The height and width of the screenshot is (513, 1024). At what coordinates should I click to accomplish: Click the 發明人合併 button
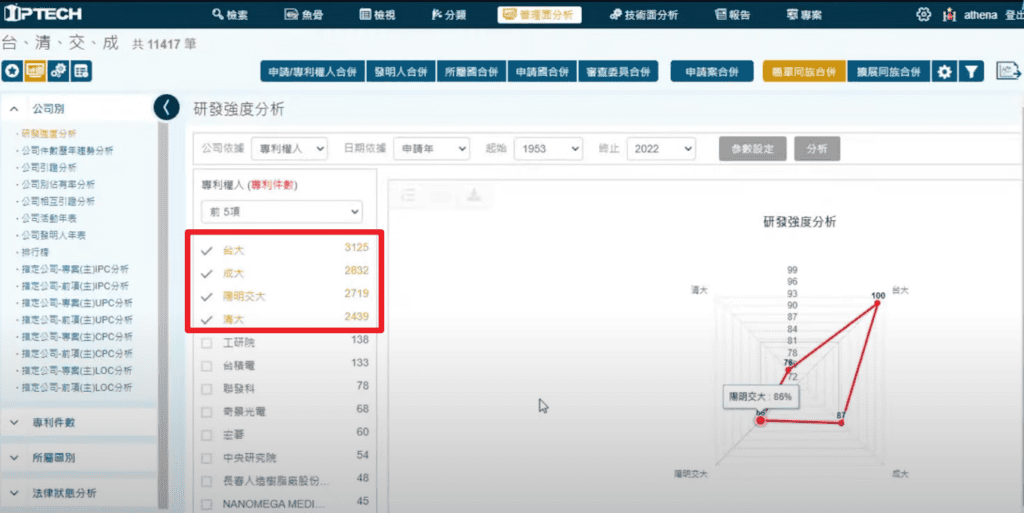coord(401,72)
